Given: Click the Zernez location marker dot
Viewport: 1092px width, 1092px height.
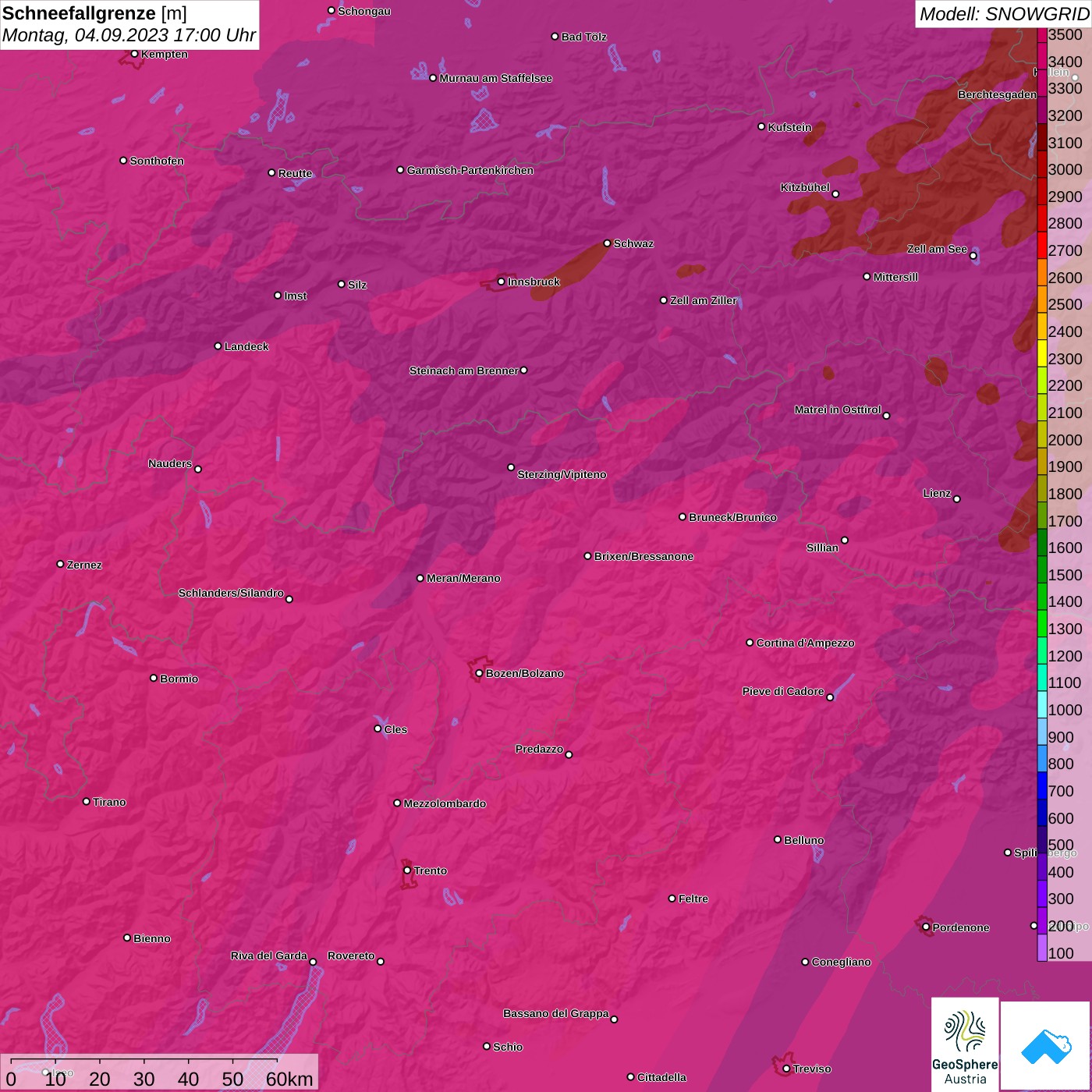Looking at the screenshot, I should (x=61, y=564).
